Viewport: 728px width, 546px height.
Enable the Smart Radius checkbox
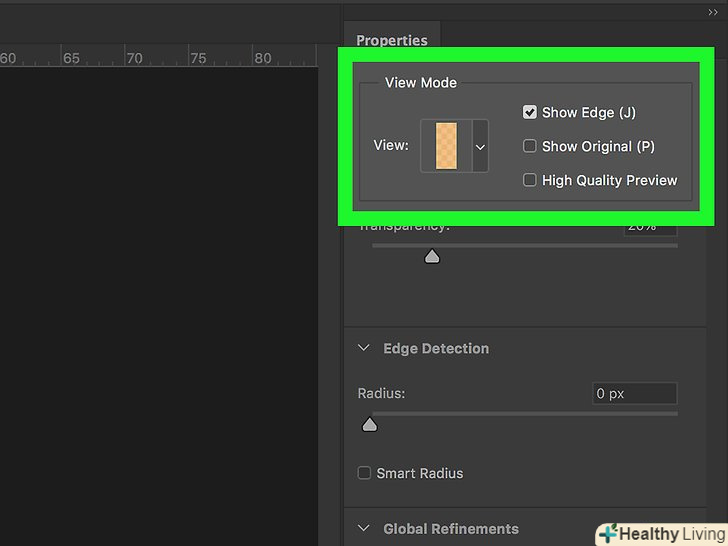[x=365, y=473]
